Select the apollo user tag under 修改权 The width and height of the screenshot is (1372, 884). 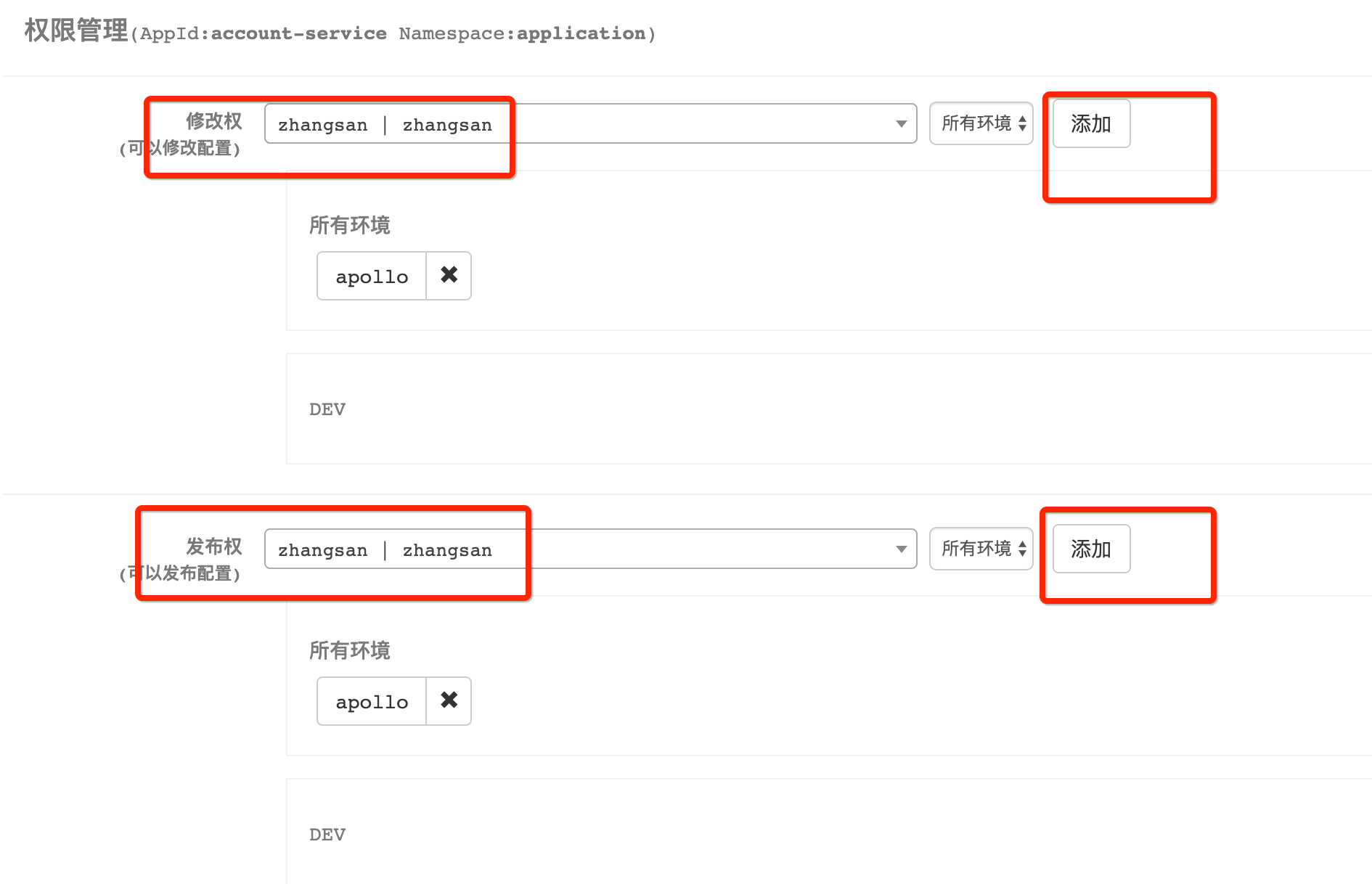[372, 277]
